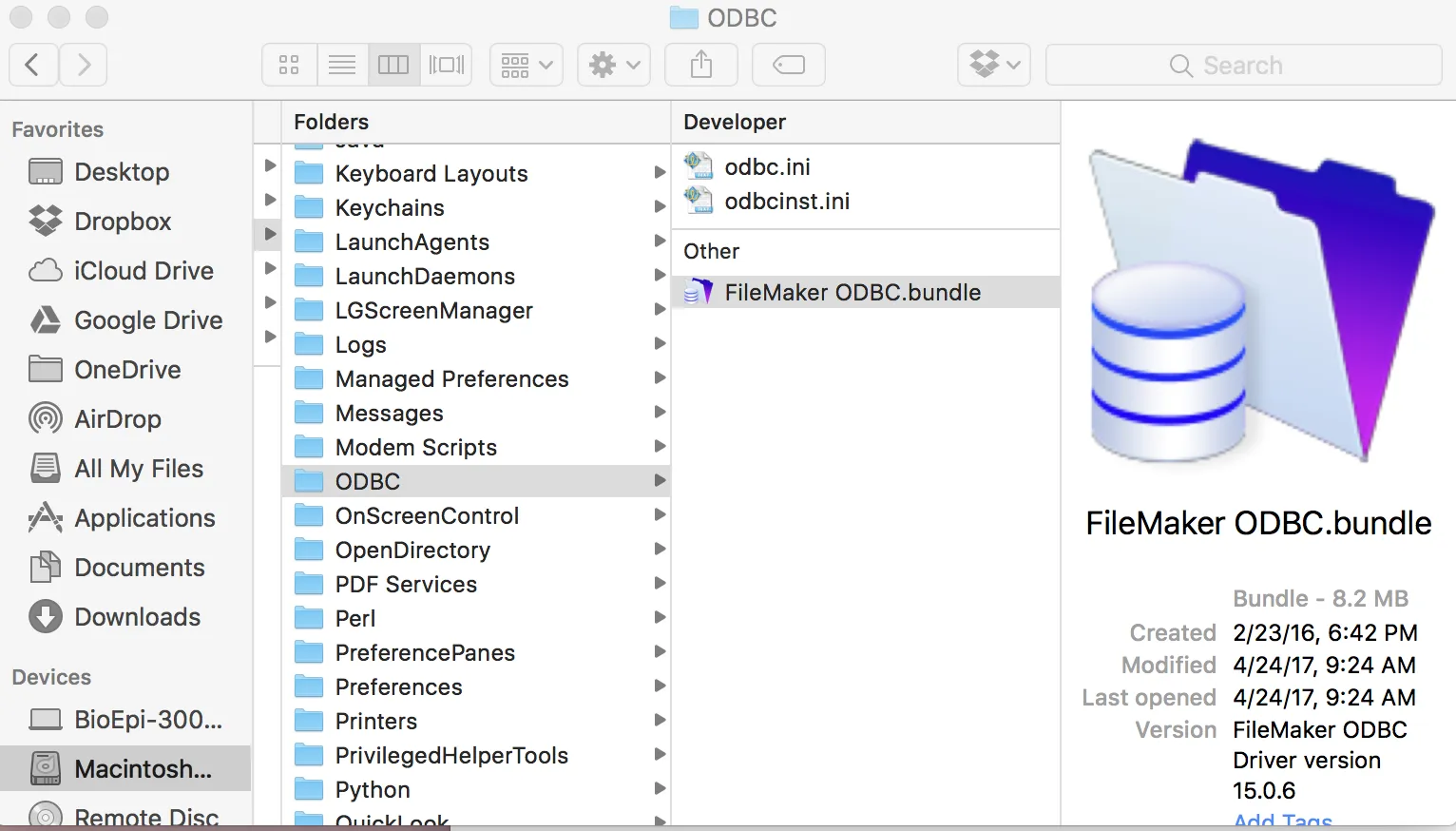Expand the Managed Preferences folder arrow
1456x831 pixels.
pyautogui.click(x=660, y=377)
